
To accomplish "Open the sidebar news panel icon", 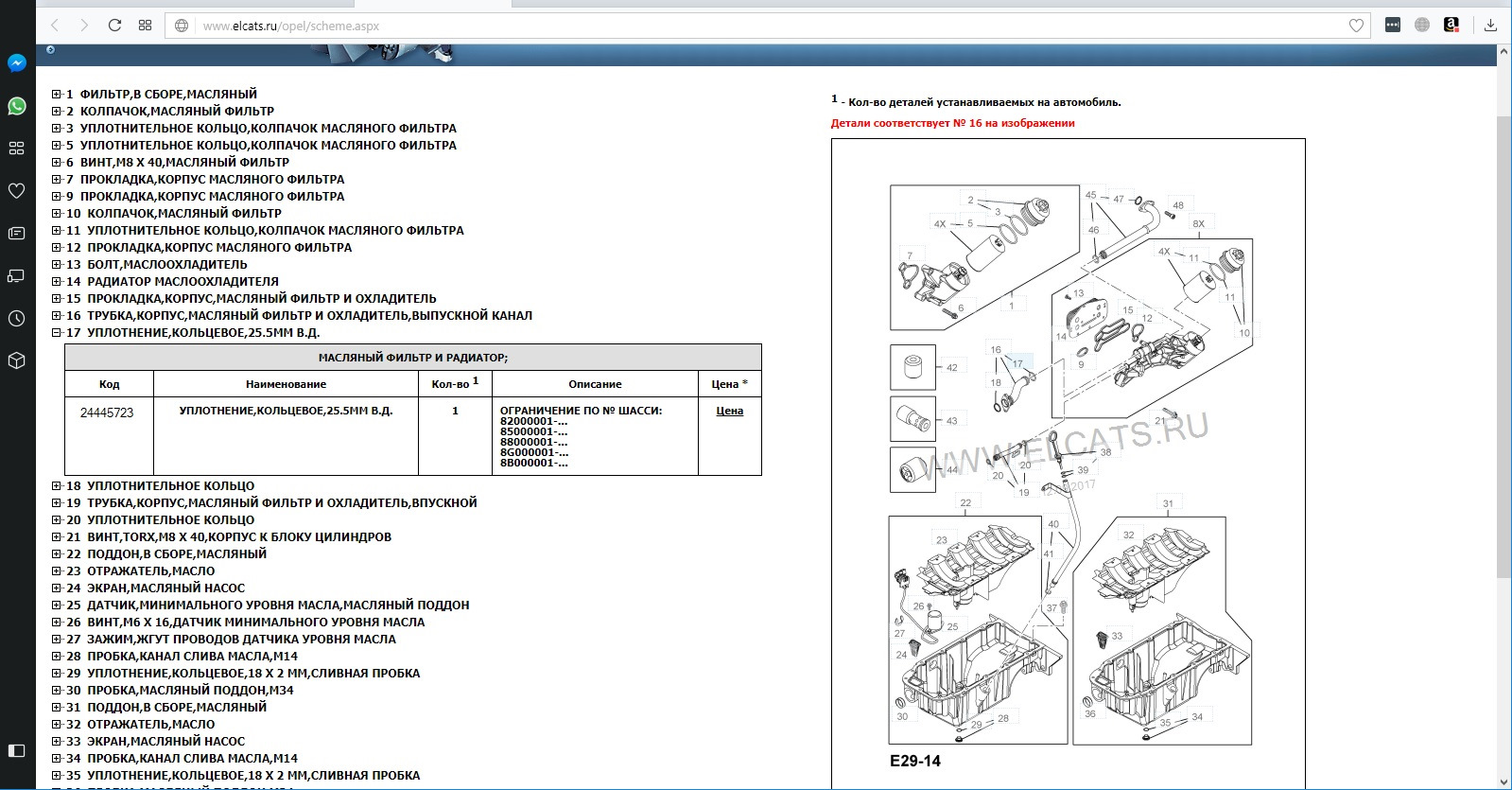I will point(16,233).
